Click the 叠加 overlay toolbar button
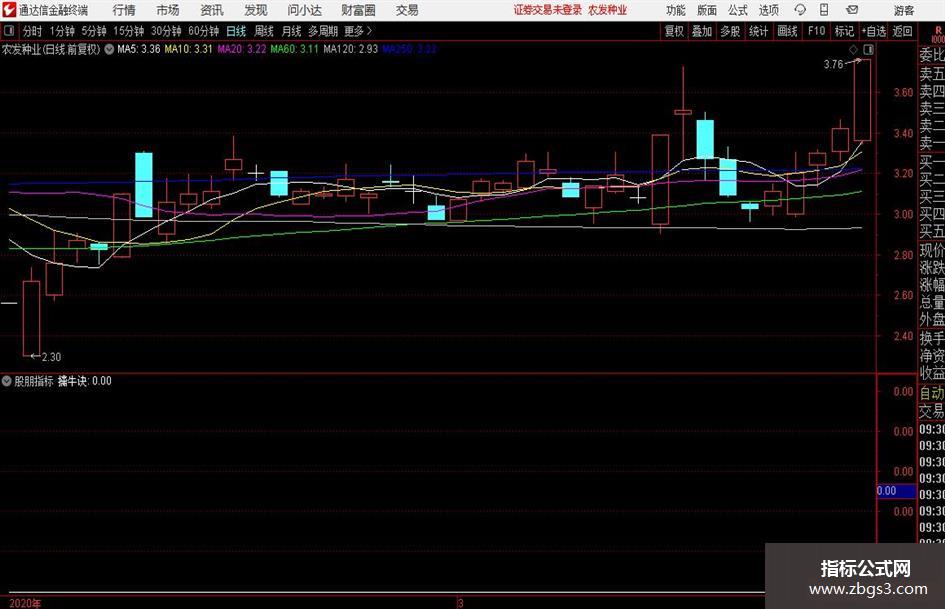This screenshot has width=945, height=609. (x=702, y=31)
